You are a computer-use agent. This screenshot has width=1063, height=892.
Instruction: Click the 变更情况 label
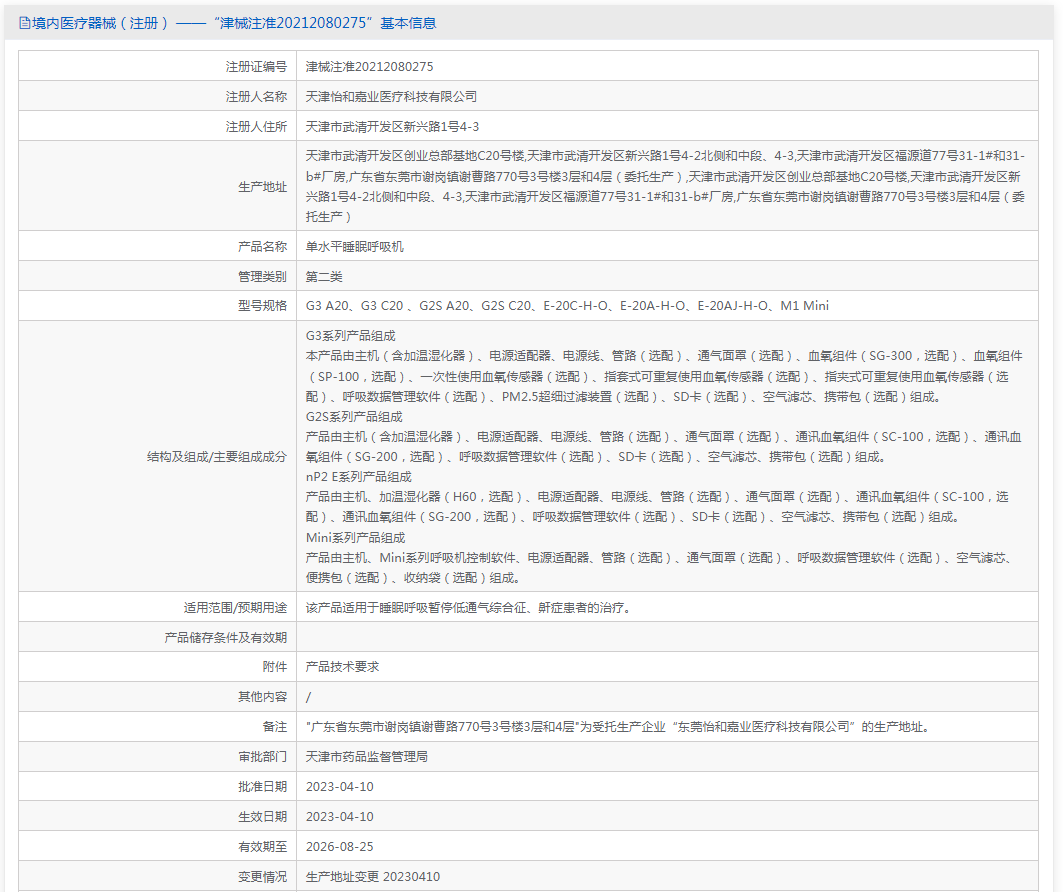pyautogui.click(x=262, y=876)
